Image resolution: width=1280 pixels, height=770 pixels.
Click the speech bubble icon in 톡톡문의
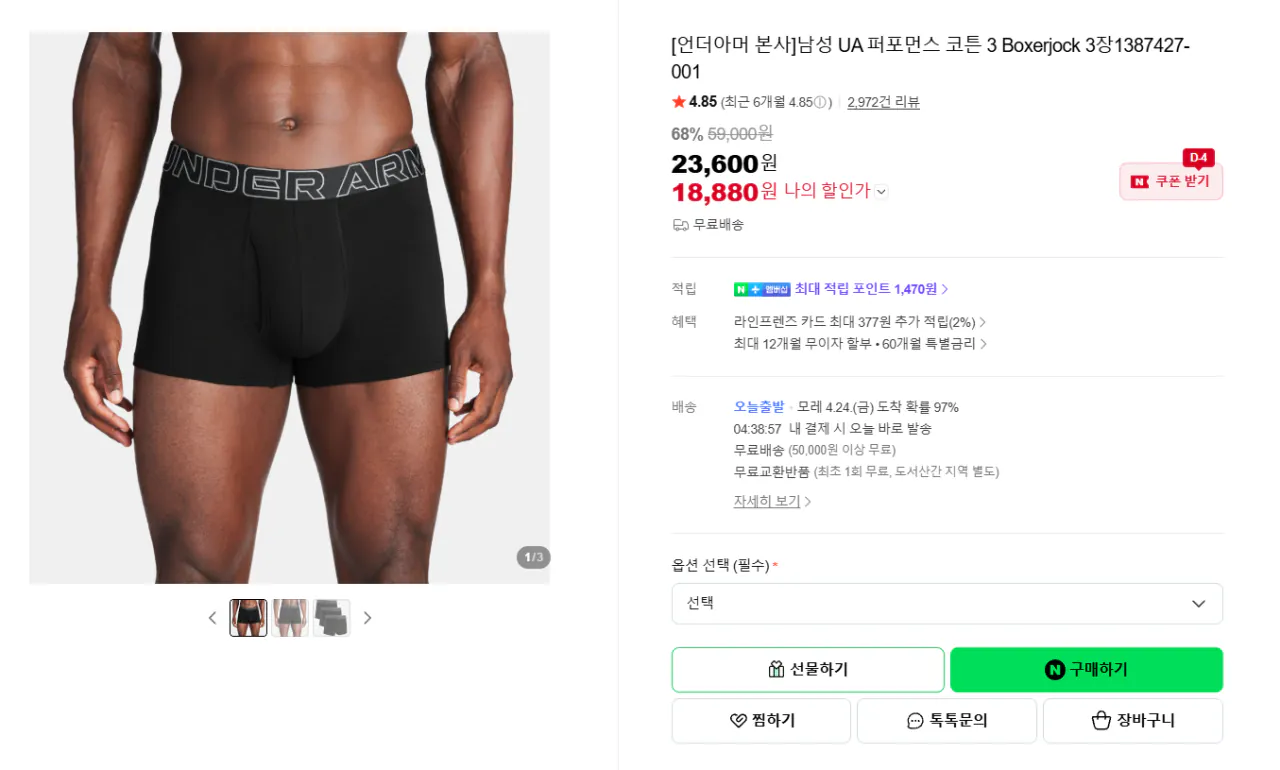coord(915,720)
